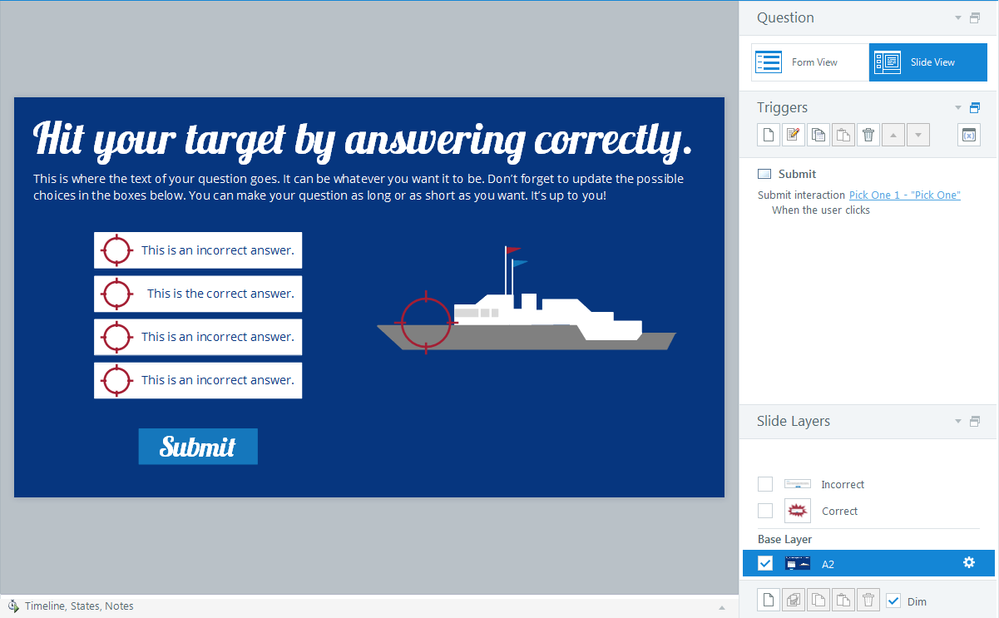Add a new slide layer

(x=768, y=600)
